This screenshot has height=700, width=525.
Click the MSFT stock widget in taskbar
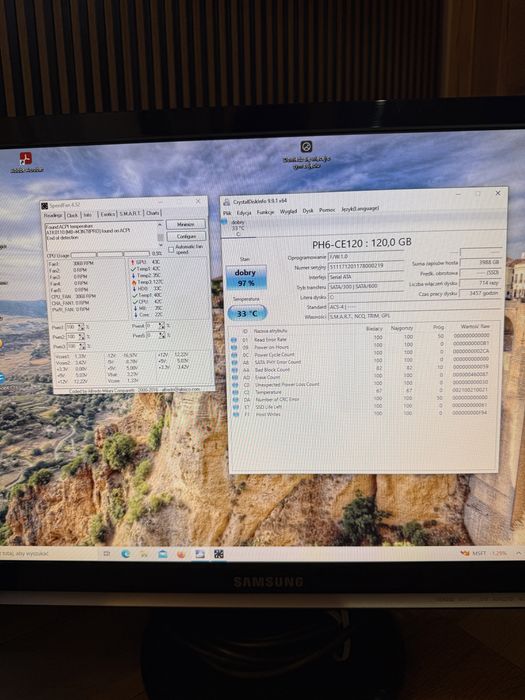(486, 553)
